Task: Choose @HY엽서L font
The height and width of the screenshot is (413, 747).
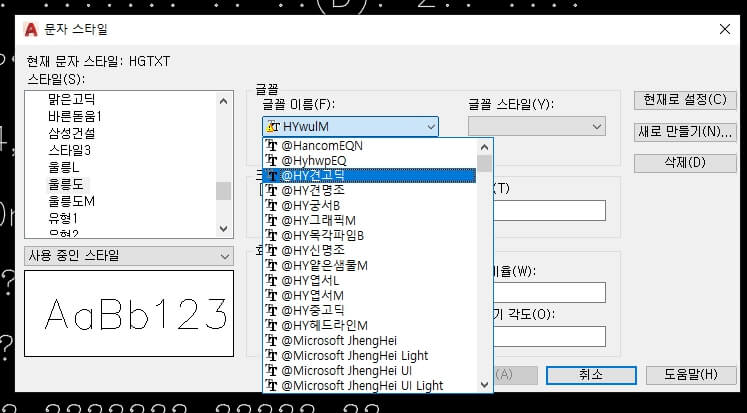Action: pos(370,281)
